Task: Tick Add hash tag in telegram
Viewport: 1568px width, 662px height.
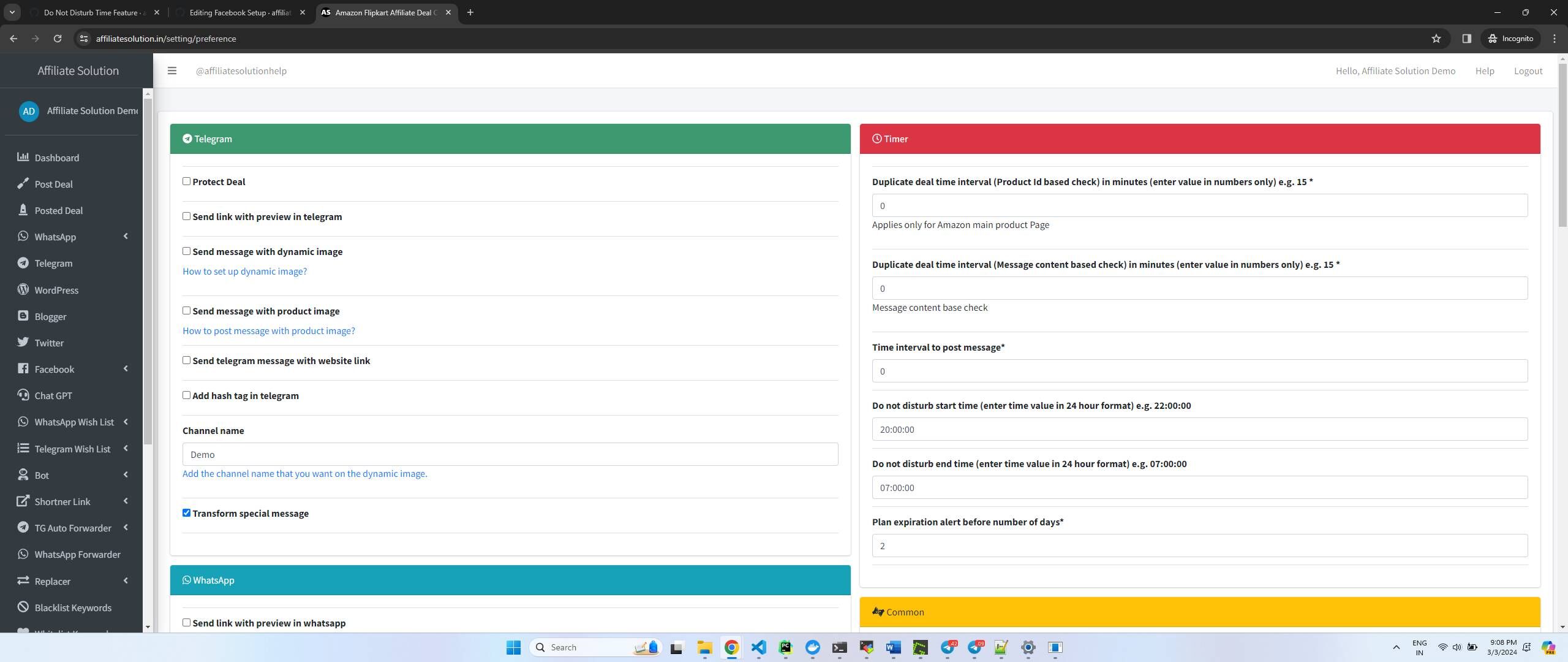Action: pyautogui.click(x=186, y=395)
